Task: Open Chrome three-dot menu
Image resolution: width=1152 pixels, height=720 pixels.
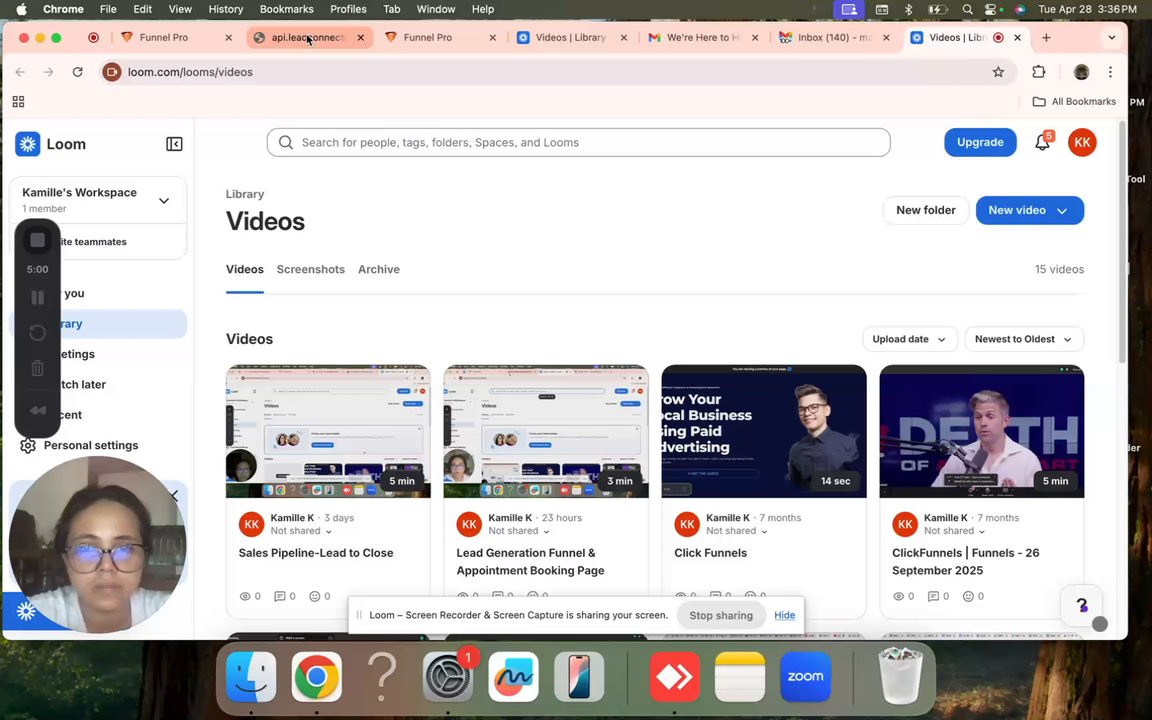Action: pos(1110,72)
